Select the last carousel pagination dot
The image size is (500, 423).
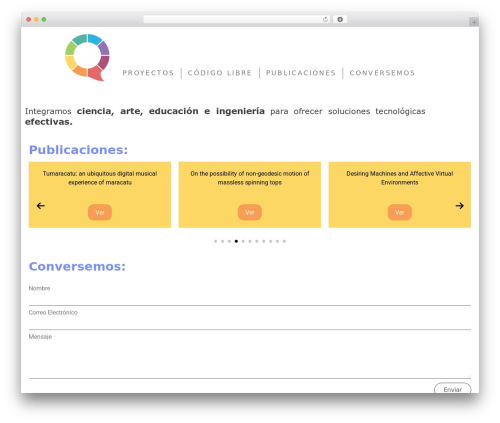coord(284,241)
